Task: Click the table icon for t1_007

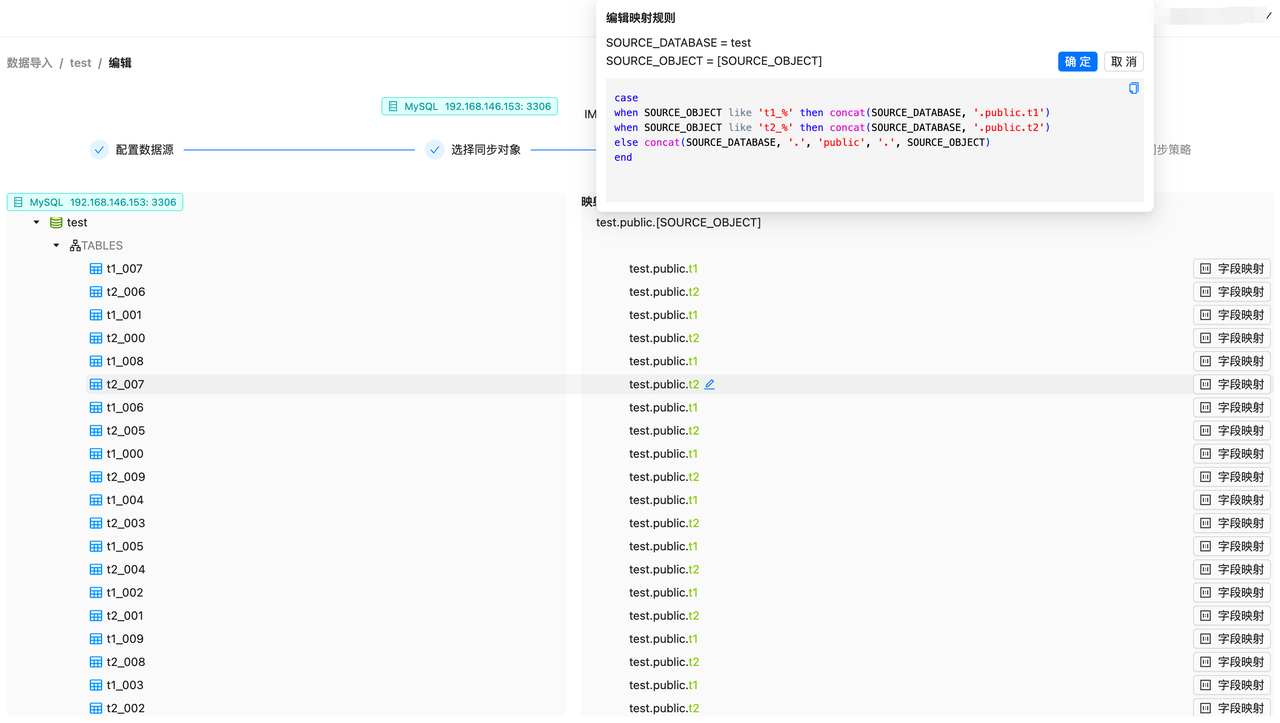Action: pyautogui.click(x=96, y=269)
